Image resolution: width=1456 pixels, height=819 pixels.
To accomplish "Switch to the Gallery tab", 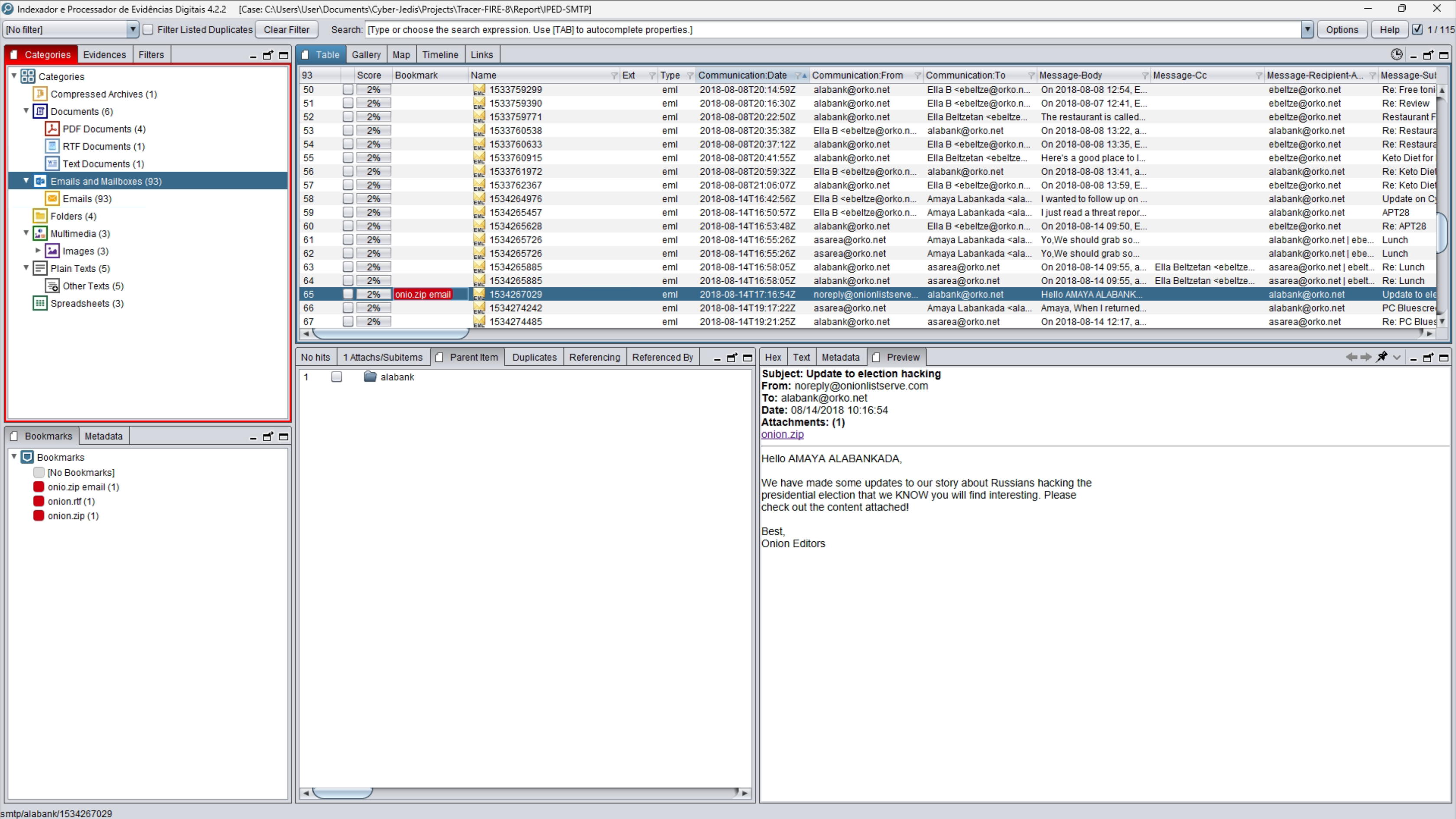I will [366, 54].
